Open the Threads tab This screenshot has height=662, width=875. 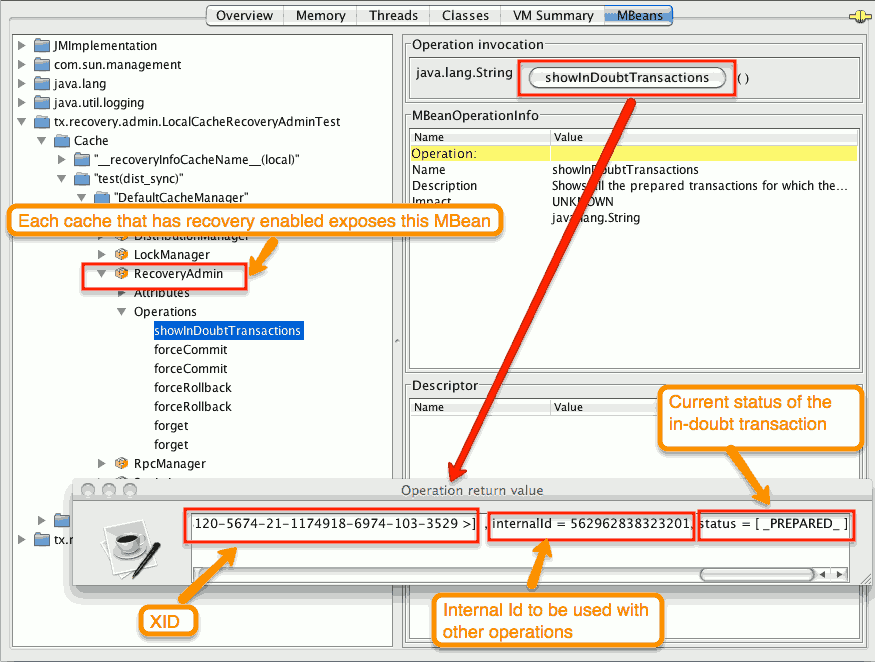[x=392, y=16]
